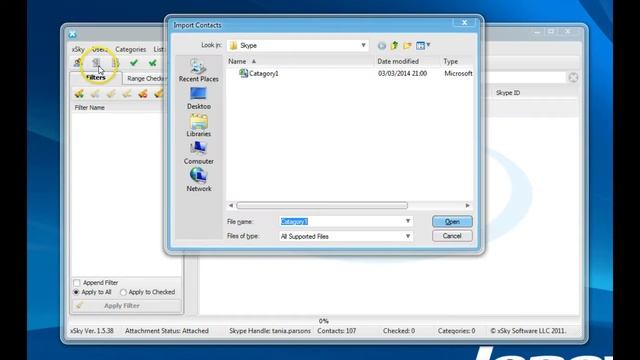Click the Open button in Import Contacts
The height and width of the screenshot is (360, 640).
coord(452,221)
